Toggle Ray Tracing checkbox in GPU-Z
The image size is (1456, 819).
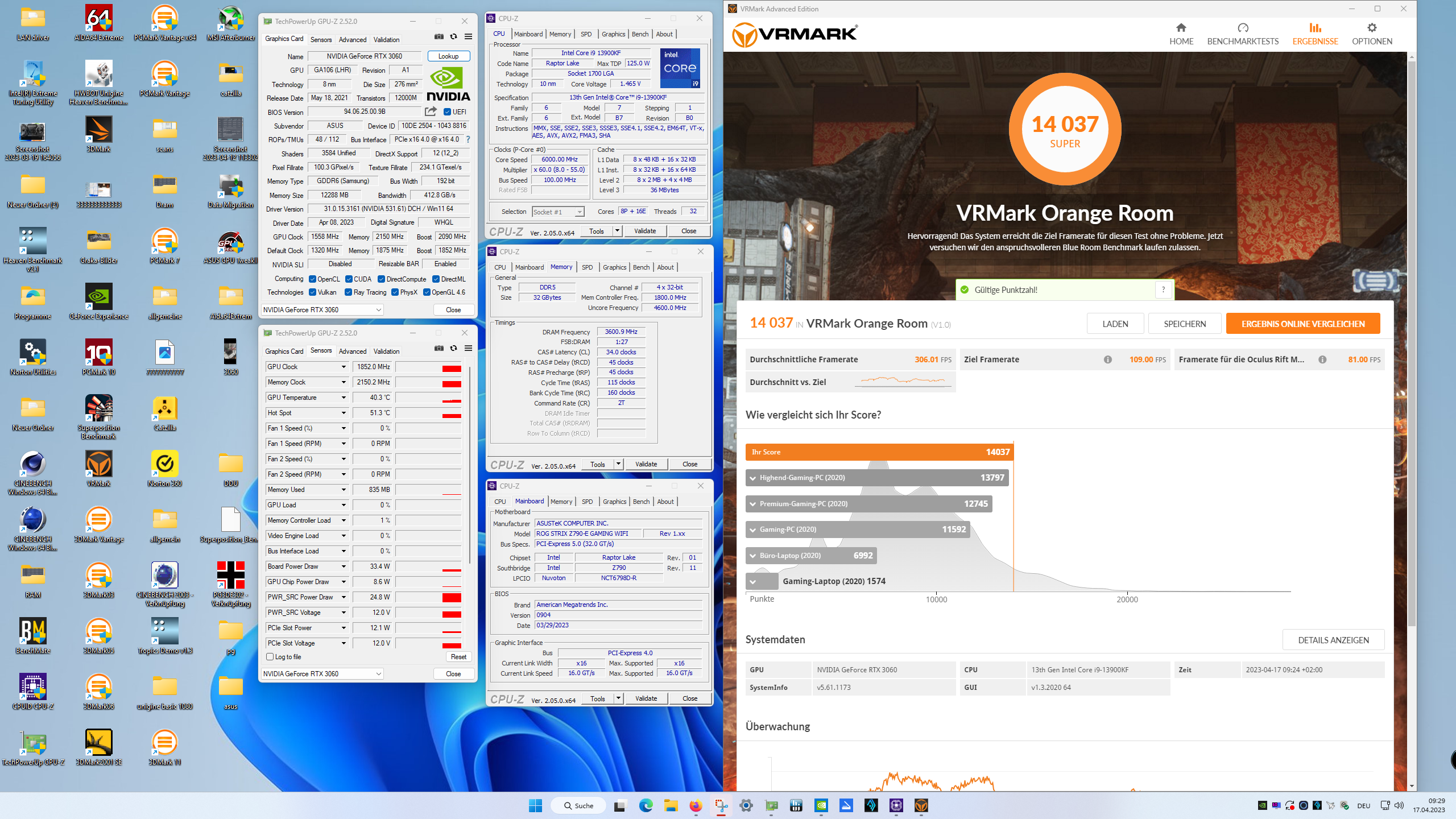(x=348, y=292)
